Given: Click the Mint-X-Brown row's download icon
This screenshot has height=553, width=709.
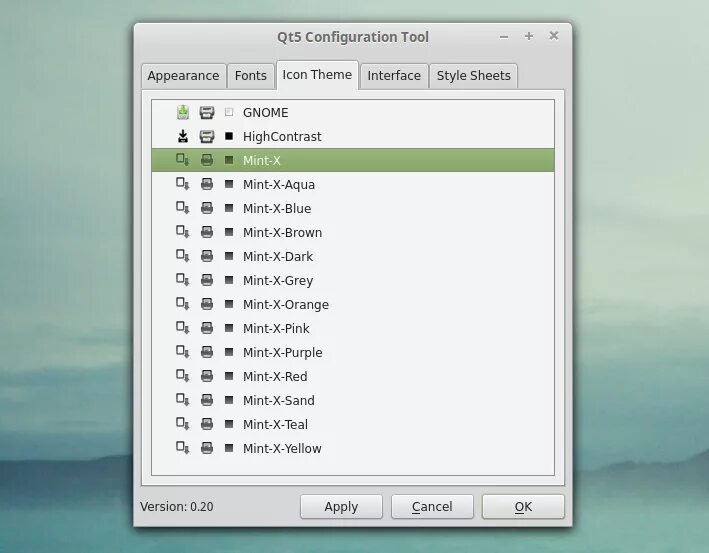Looking at the screenshot, I should [x=183, y=232].
